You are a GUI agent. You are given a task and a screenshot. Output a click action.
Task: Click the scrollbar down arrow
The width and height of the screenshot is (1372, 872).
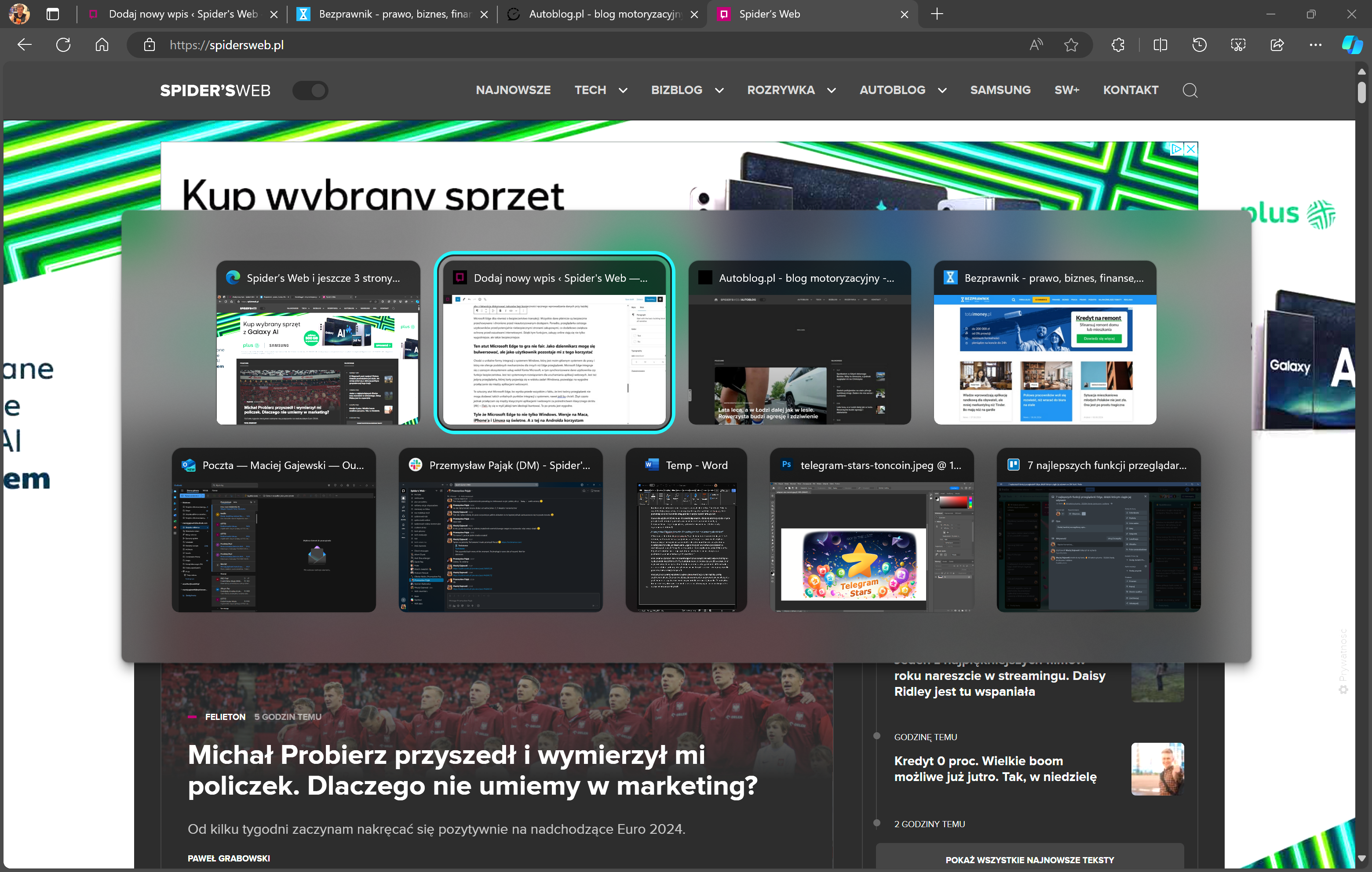pos(1361,858)
